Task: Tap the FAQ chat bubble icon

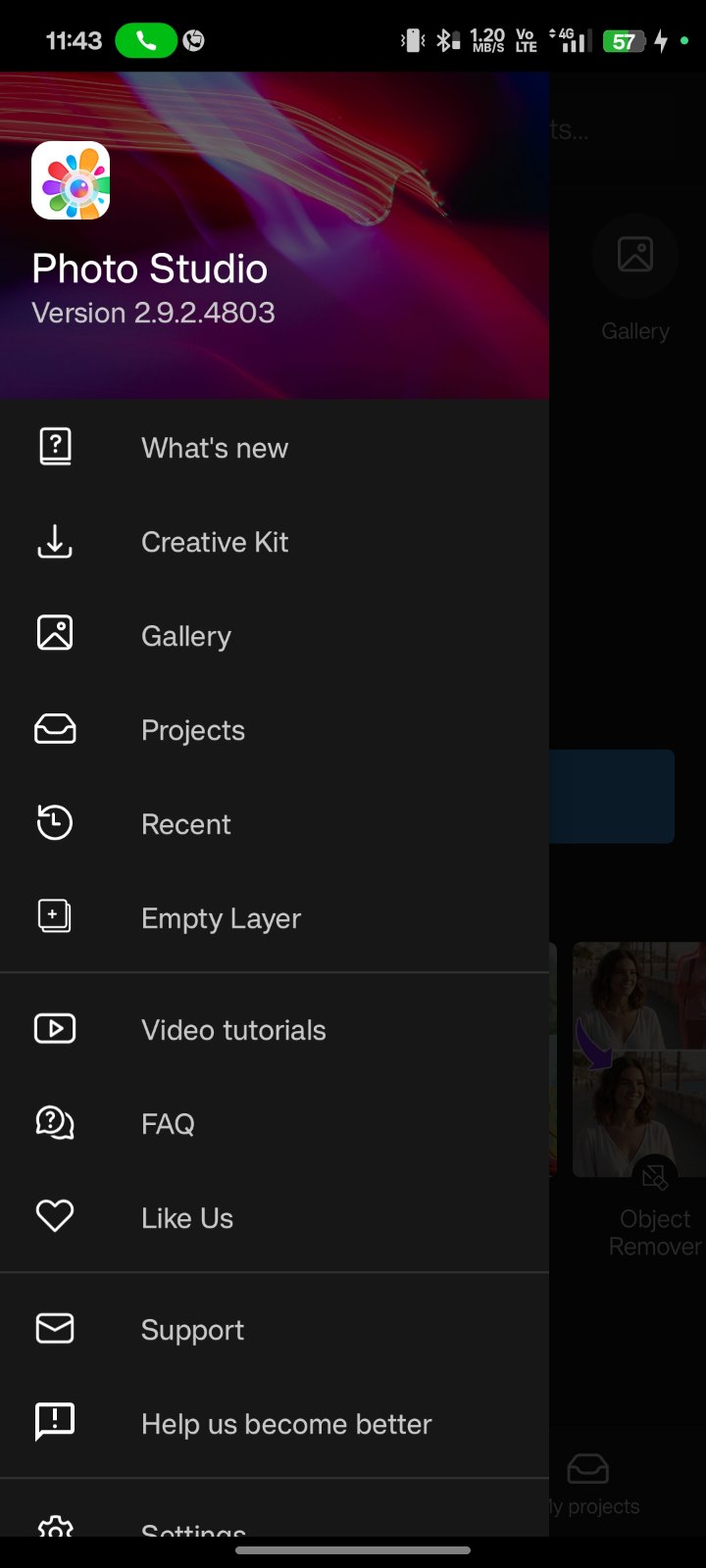Action: 55,1123
